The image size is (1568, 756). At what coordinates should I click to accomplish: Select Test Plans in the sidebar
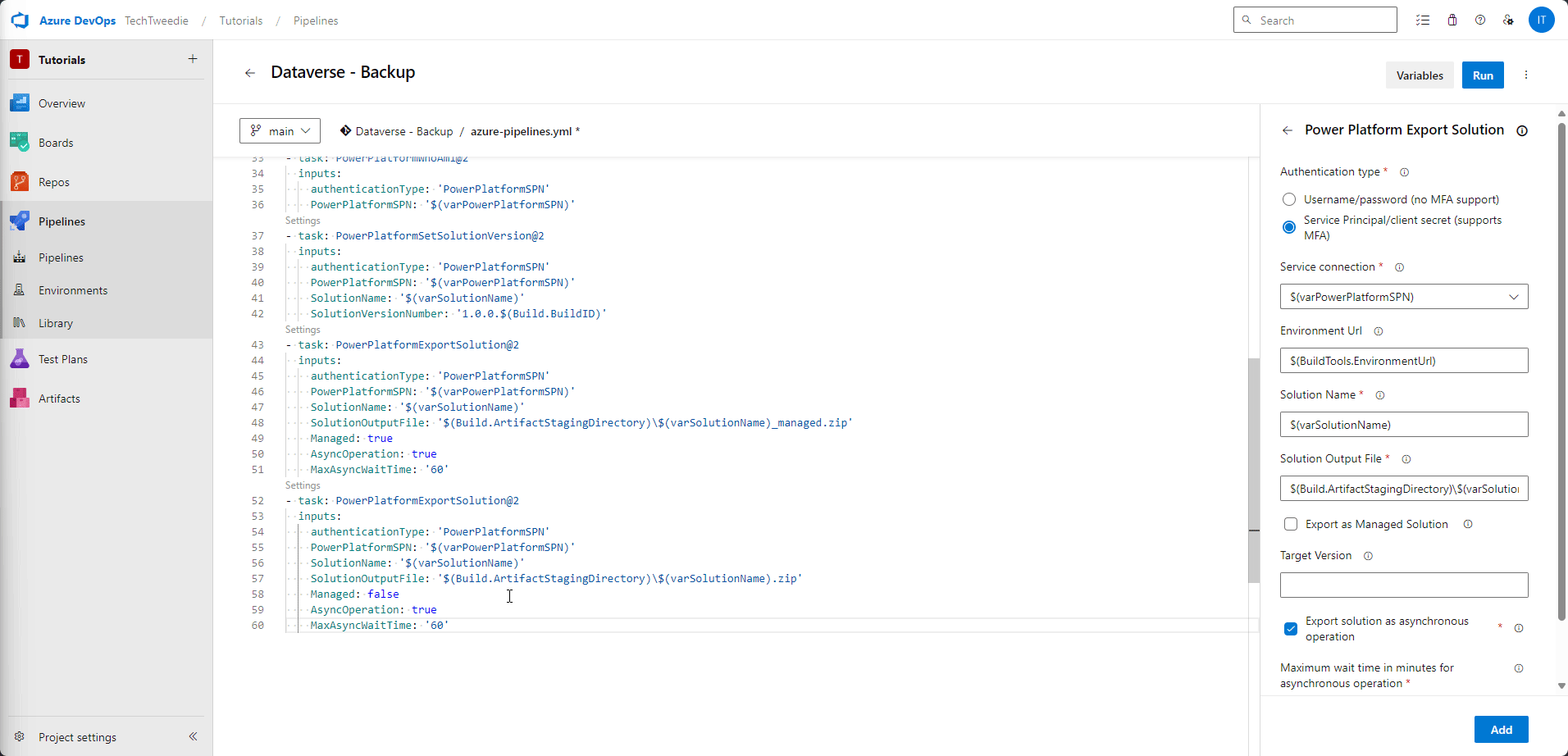[63, 358]
